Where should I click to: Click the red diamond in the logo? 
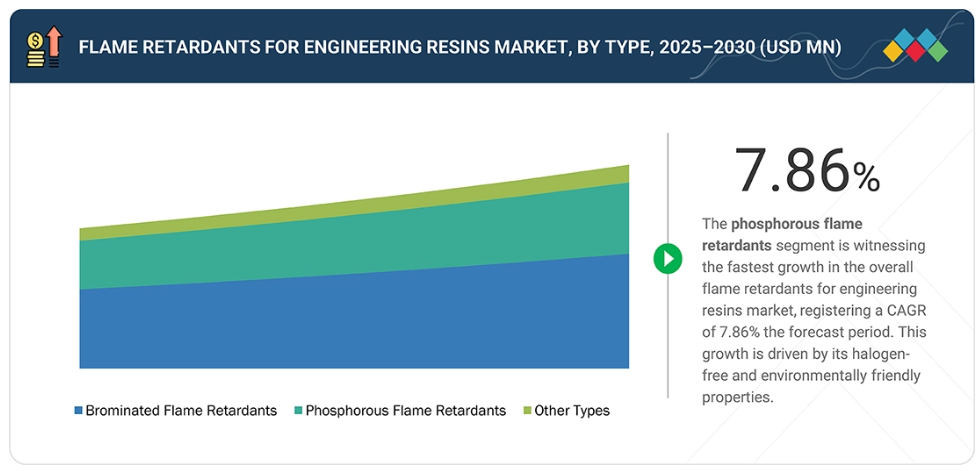coord(916,56)
